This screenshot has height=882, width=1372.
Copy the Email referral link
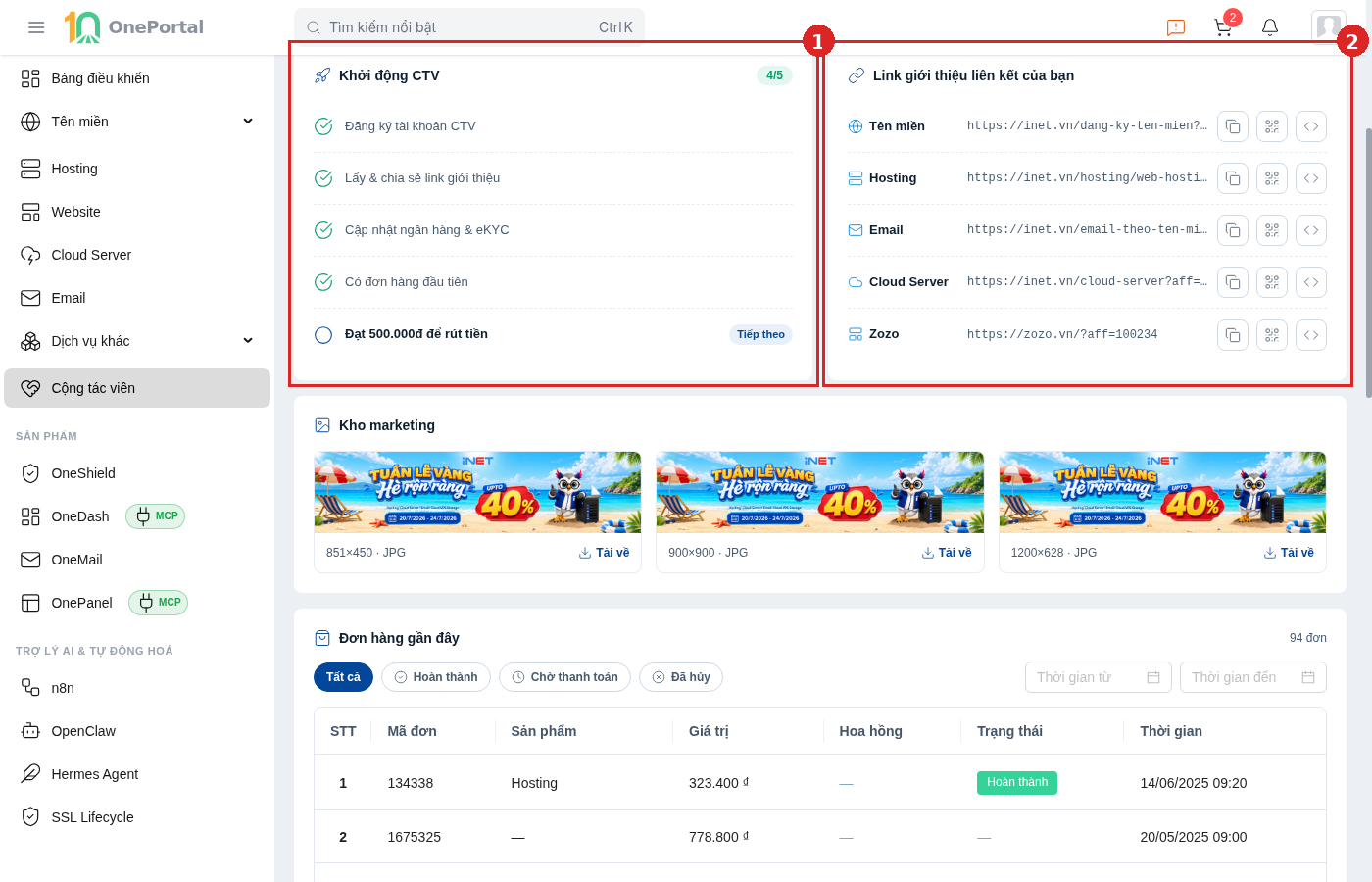coord(1233,230)
